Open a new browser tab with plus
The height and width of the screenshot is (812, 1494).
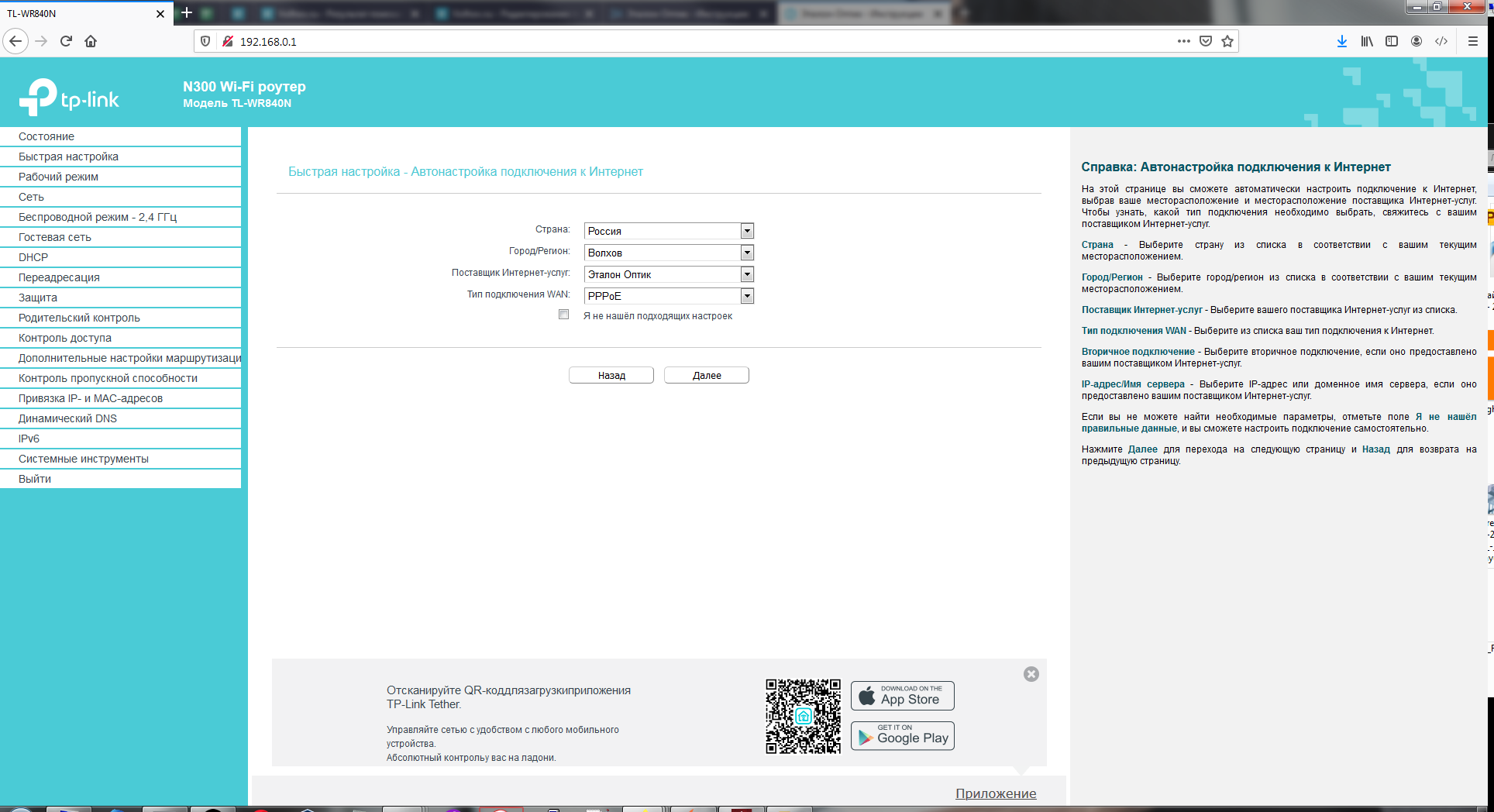186,12
